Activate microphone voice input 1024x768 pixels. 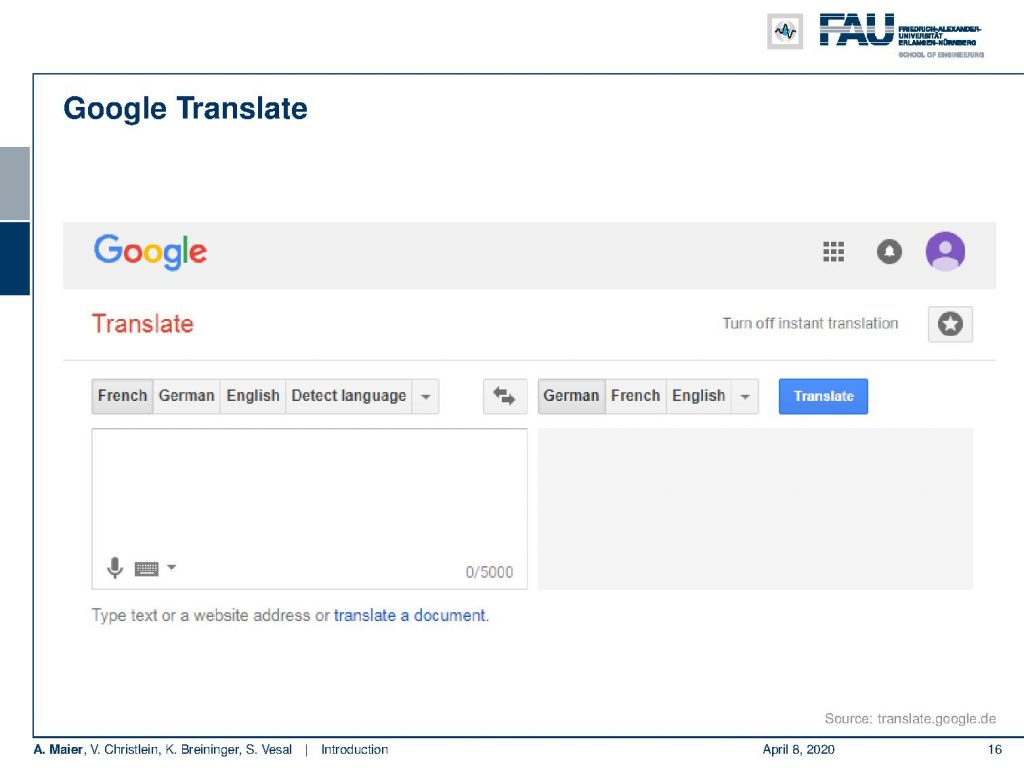pos(115,568)
